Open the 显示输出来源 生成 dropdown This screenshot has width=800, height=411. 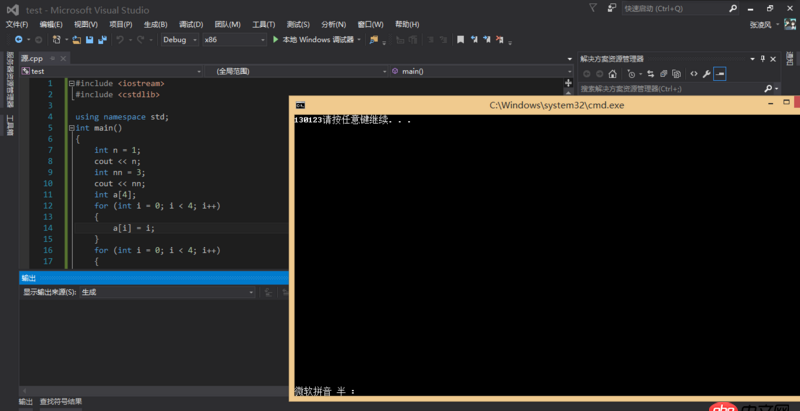coord(168,292)
